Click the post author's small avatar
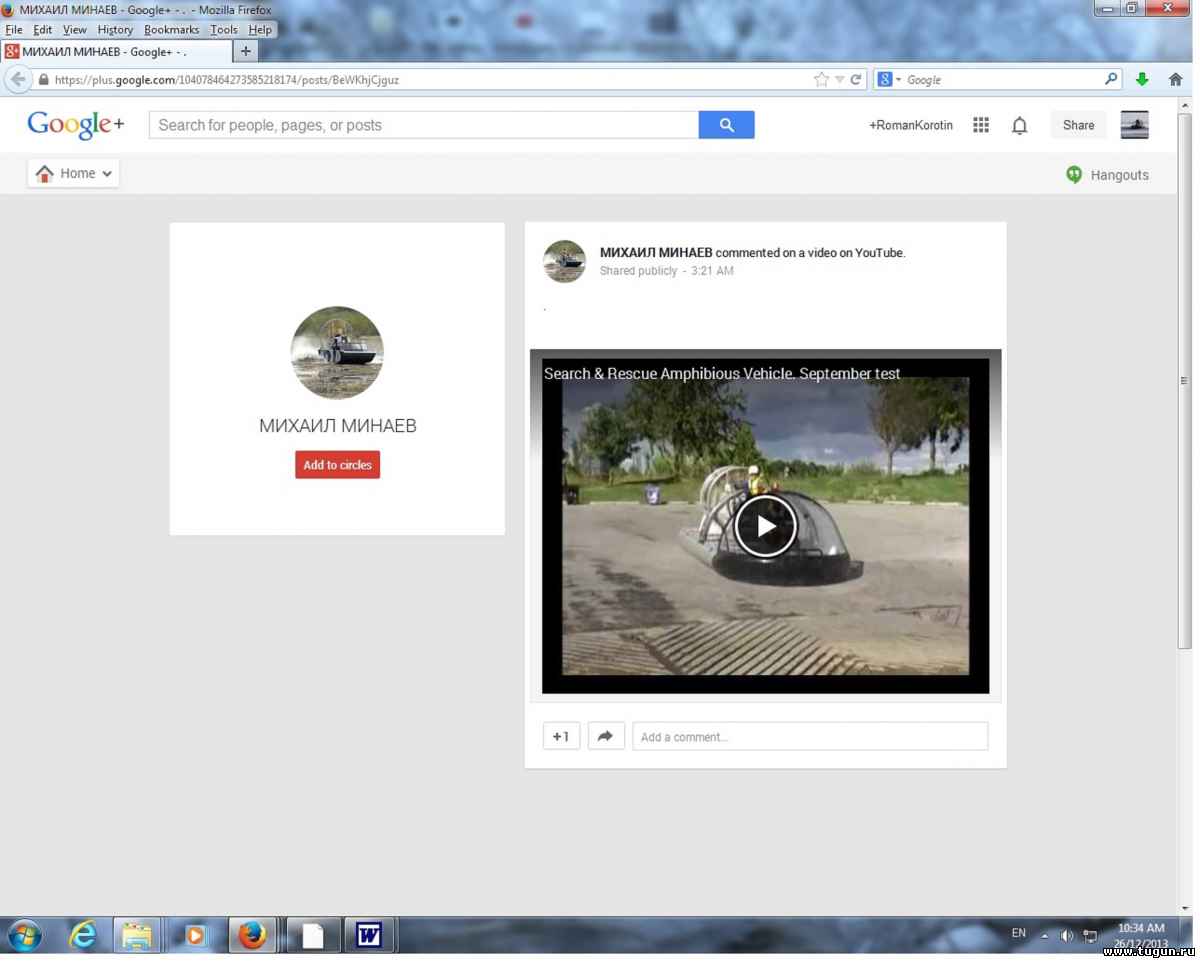 pos(564,261)
